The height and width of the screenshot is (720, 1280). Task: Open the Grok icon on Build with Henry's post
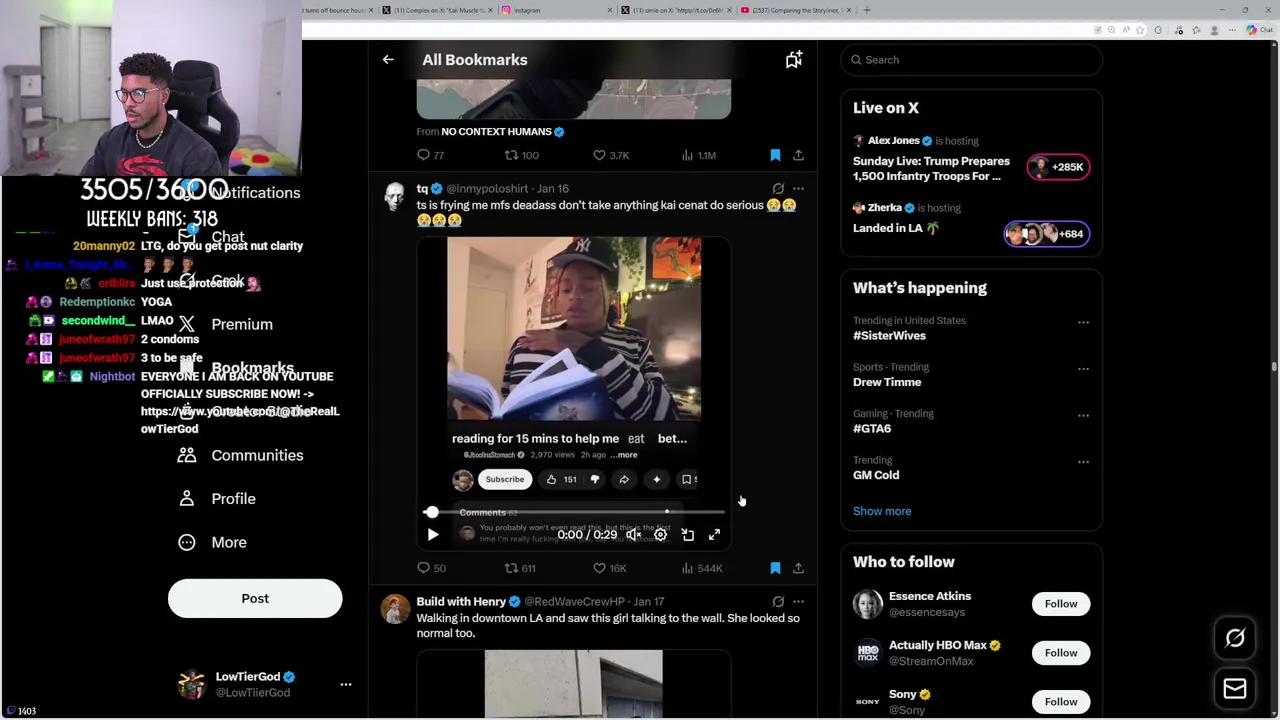point(778,601)
